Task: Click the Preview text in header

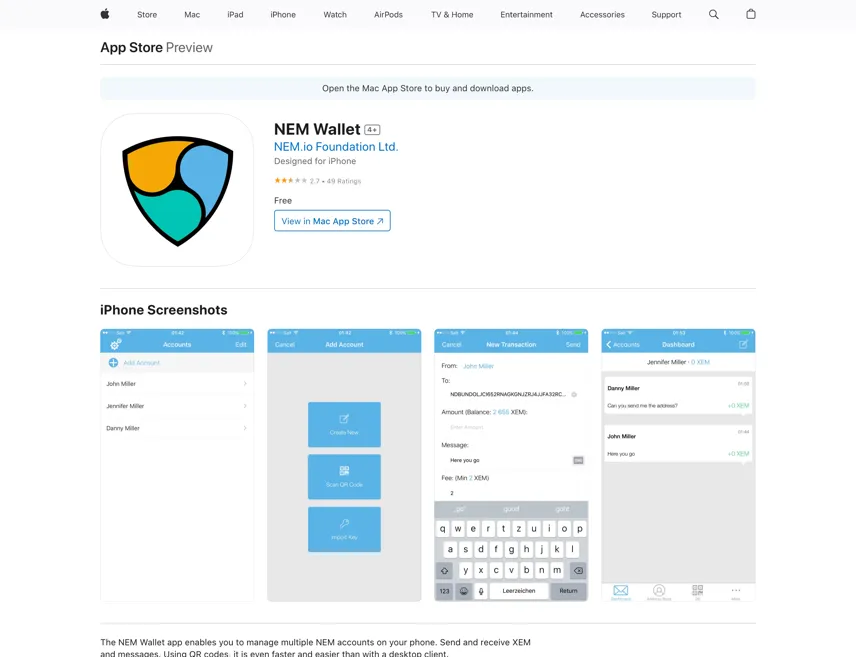Action: (x=189, y=48)
